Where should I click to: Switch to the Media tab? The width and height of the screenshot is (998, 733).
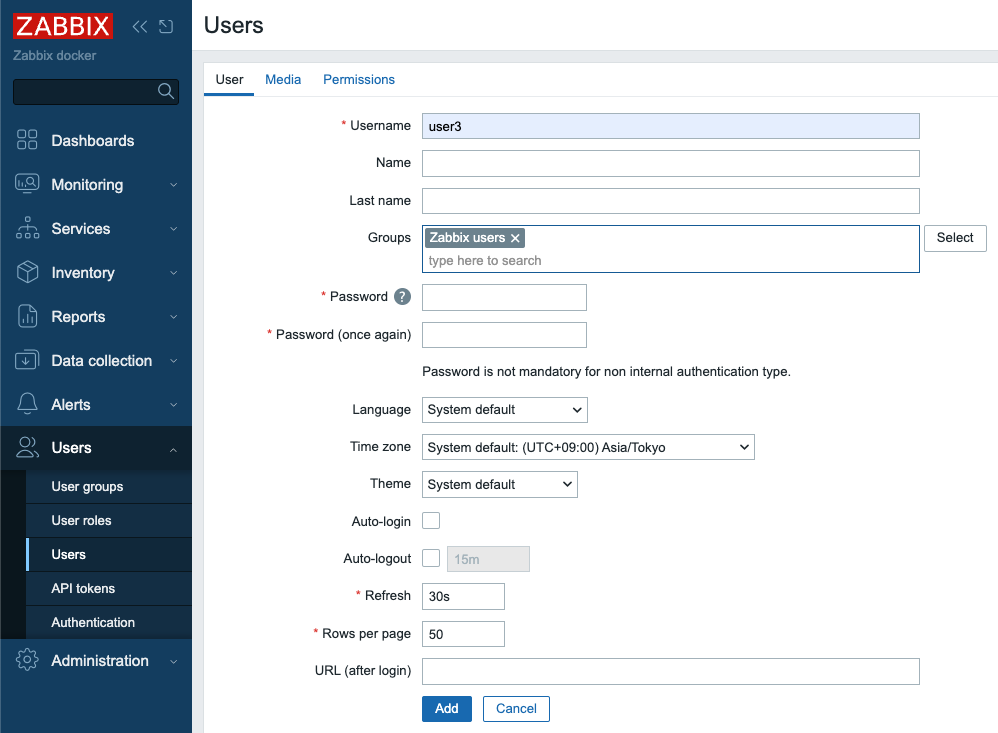(x=283, y=79)
